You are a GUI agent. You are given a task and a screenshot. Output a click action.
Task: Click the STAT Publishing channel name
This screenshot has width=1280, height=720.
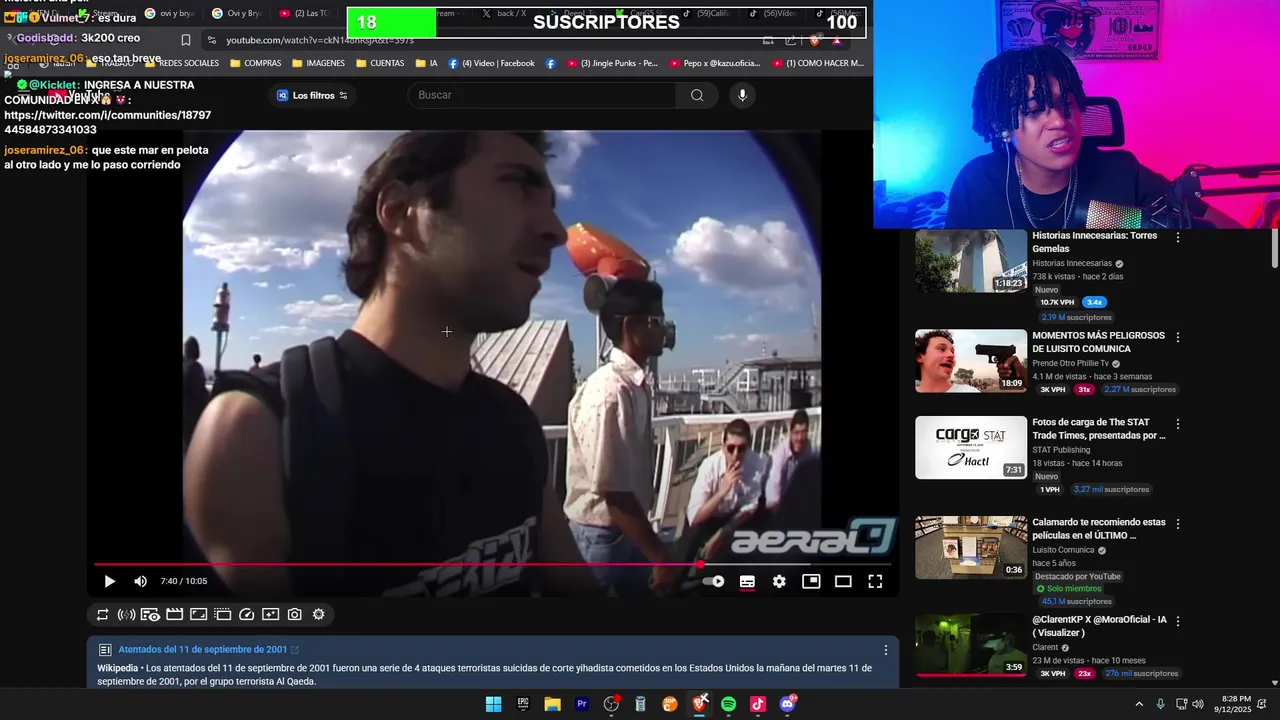[x=1061, y=450]
